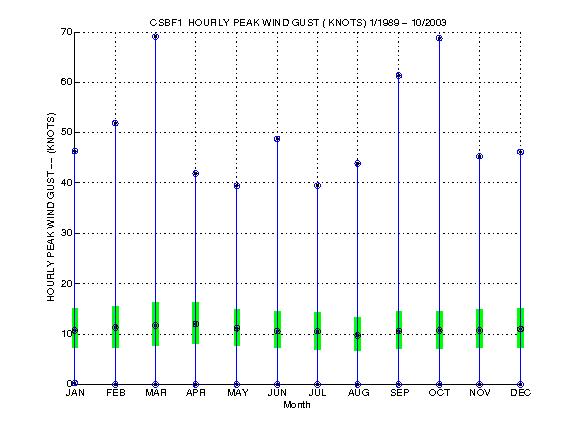
Task: Click the June minimum marker at zero
Action: pos(277,384)
